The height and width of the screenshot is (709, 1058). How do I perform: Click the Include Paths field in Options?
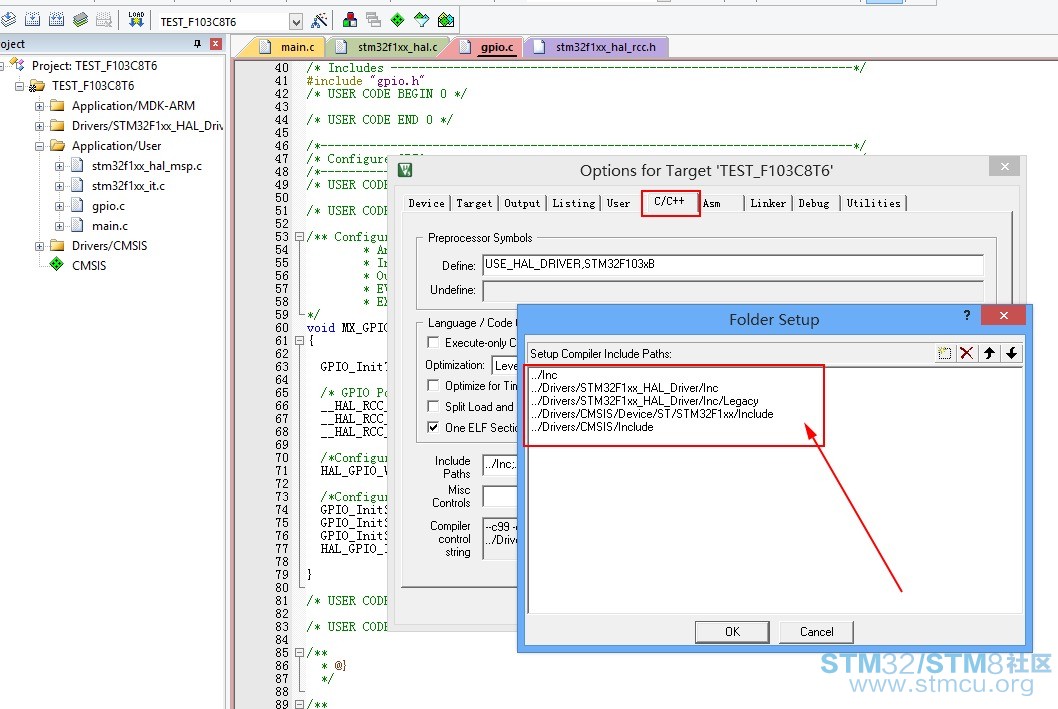(x=500, y=464)
